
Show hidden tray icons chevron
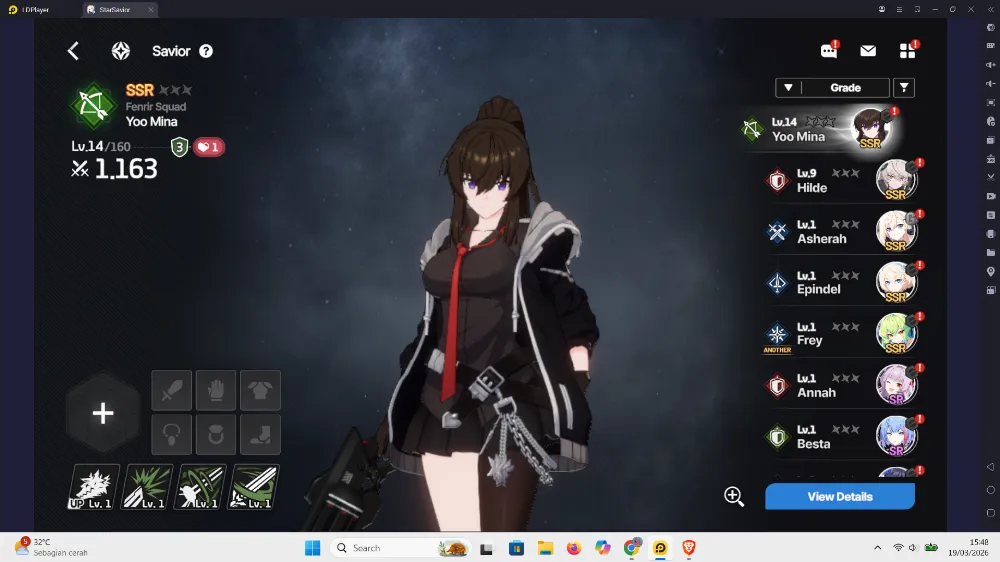[878, 548]
